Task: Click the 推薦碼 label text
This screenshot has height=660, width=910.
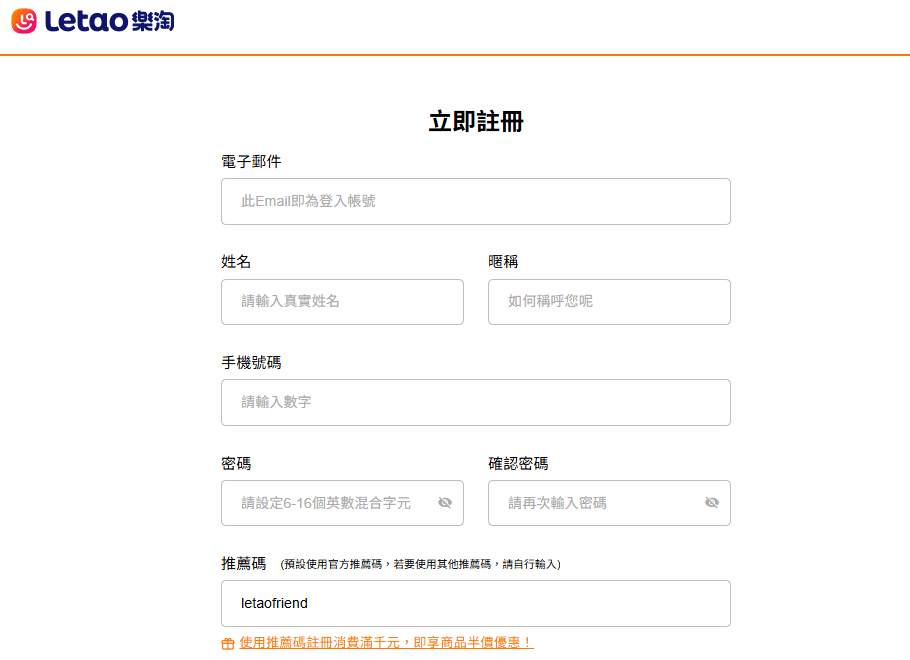Action: pos(243,563)
